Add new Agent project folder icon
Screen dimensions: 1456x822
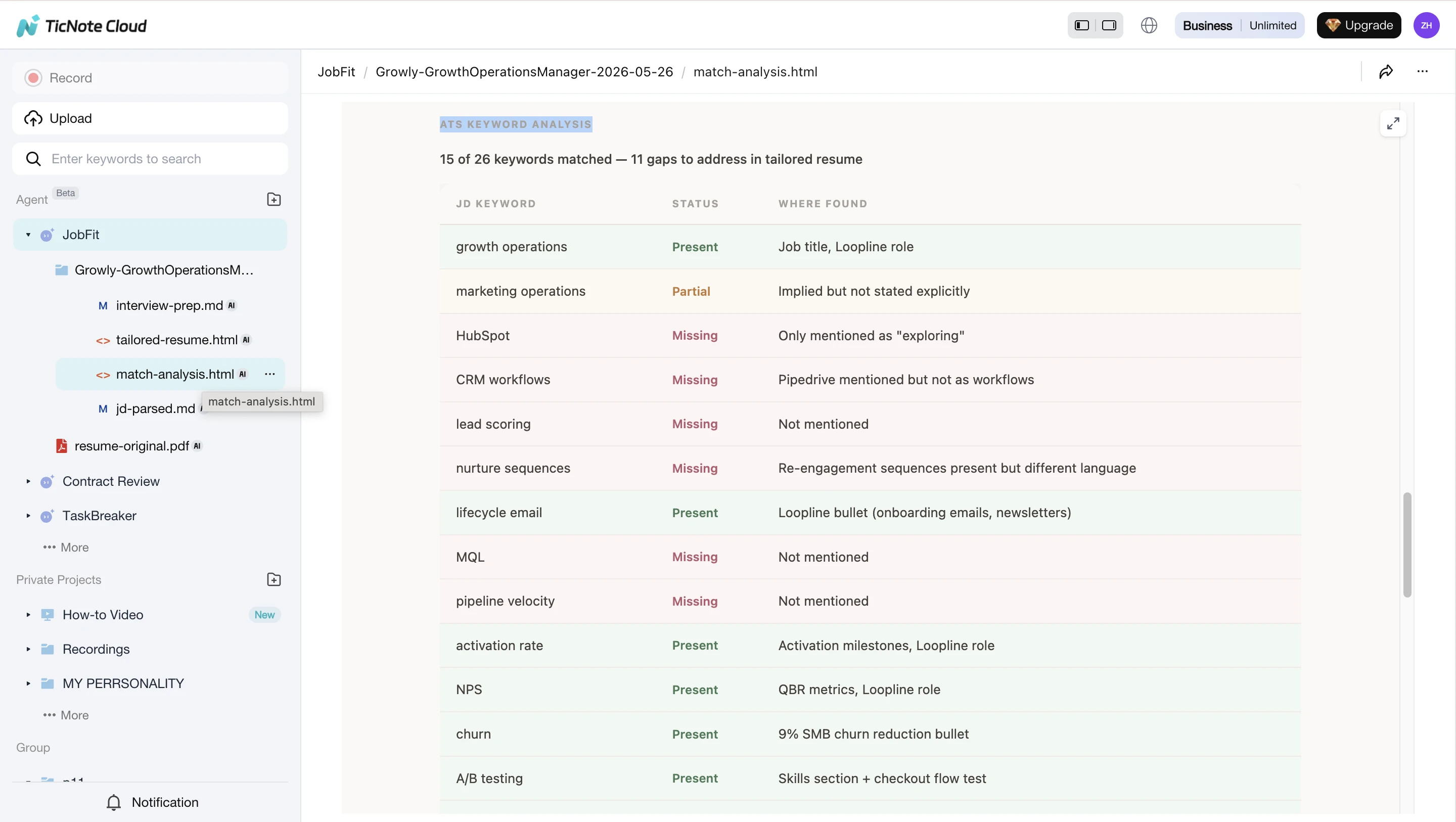coord(274,199)
